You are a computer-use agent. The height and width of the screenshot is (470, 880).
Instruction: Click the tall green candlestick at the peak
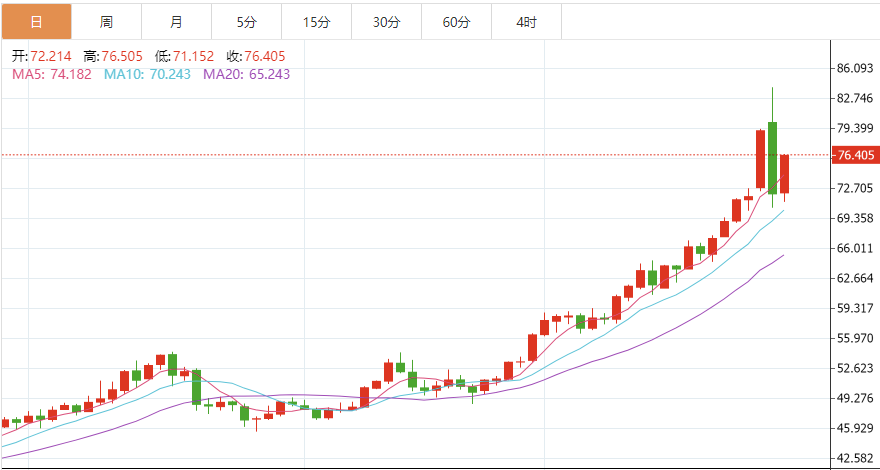773,157
